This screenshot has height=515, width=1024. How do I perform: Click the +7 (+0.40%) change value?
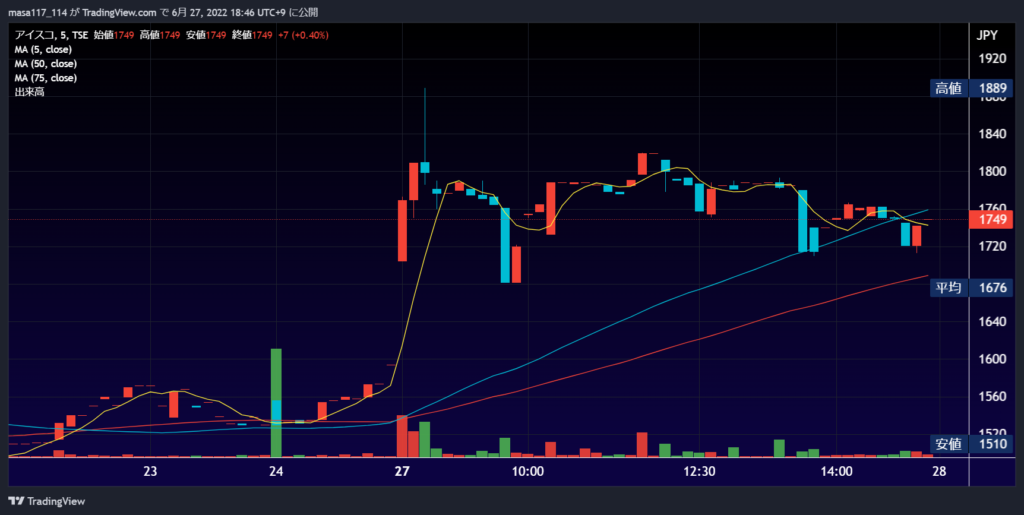[302, 35]
